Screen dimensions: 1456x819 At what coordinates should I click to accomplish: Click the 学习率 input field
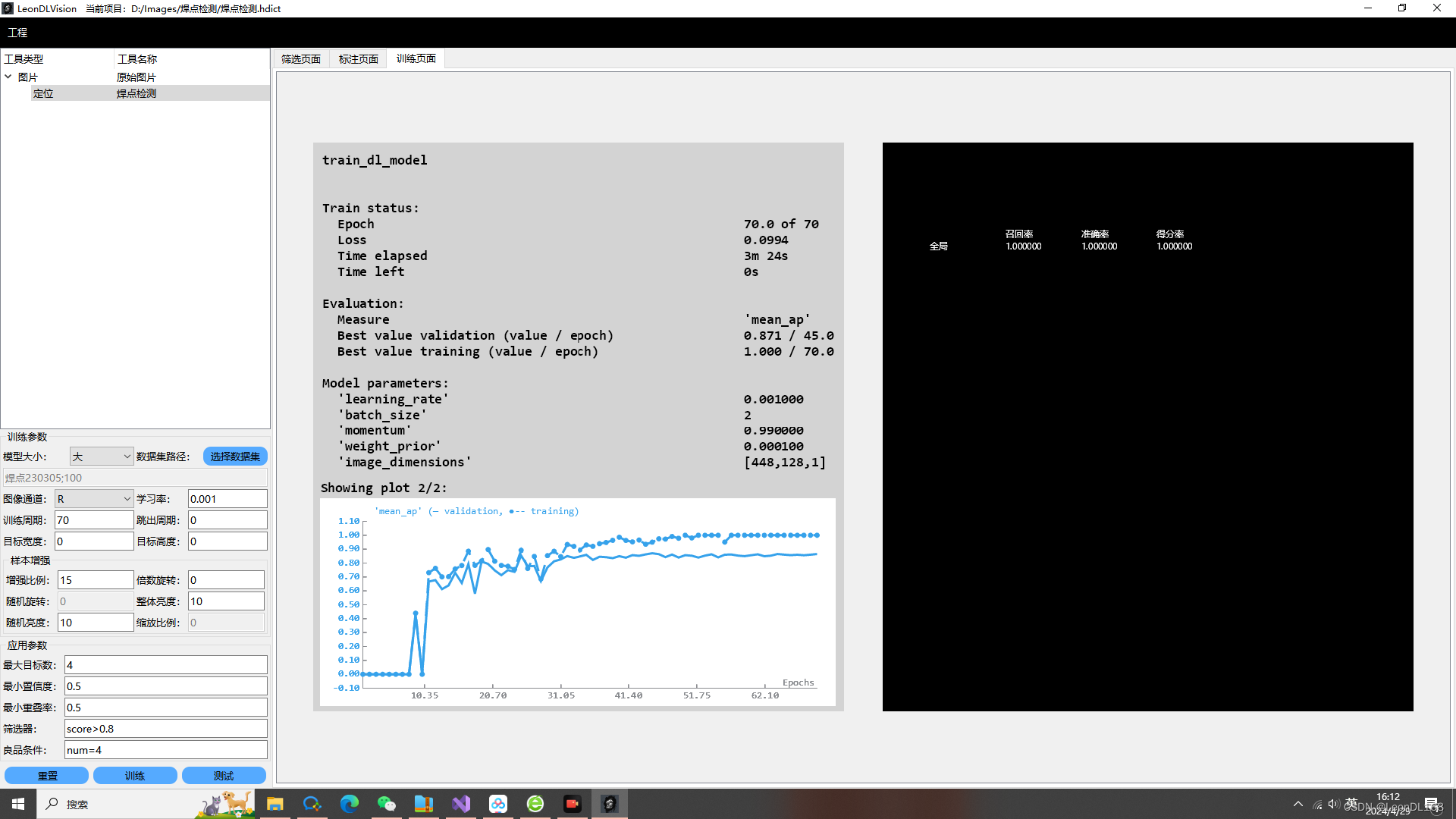[227, 499]
